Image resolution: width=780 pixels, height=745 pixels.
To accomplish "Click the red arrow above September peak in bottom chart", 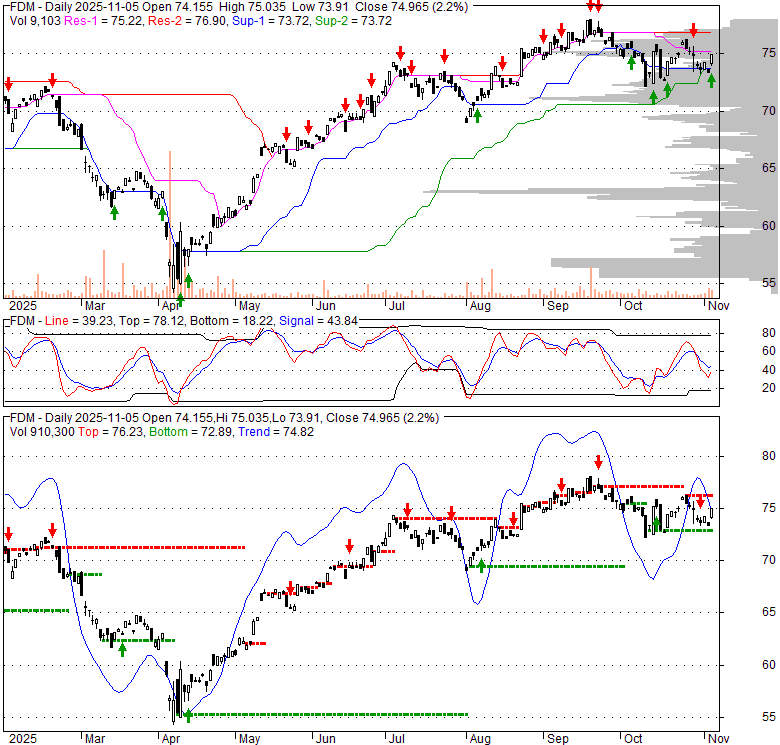I will (598, 462).
